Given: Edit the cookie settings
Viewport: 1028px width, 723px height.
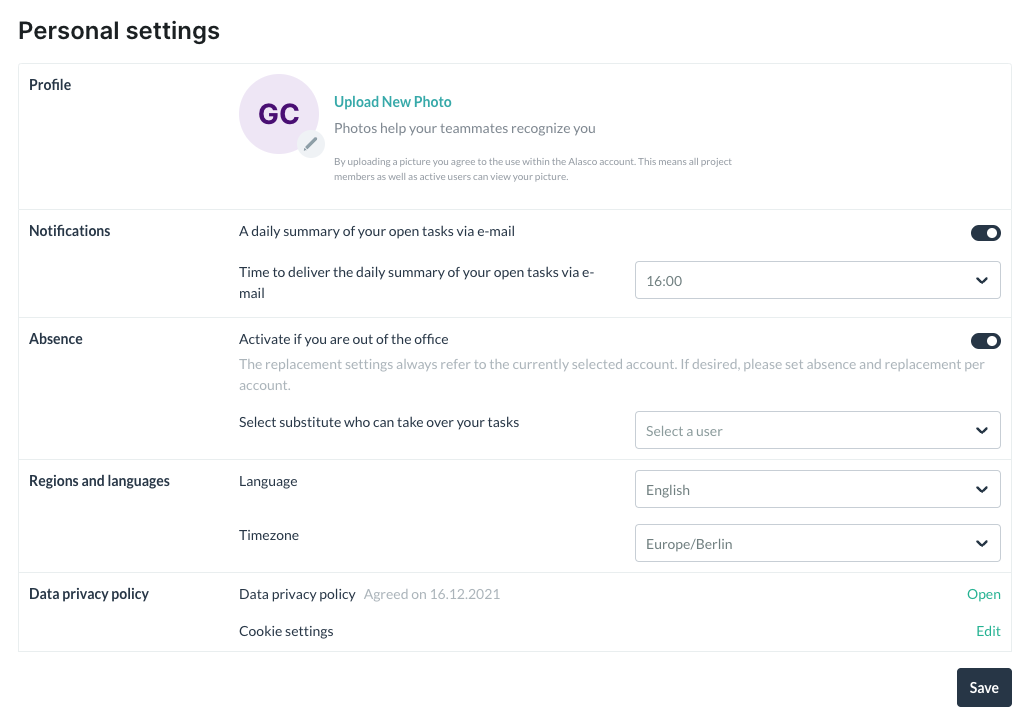Looking at the screenshot, I should (988, 631).
